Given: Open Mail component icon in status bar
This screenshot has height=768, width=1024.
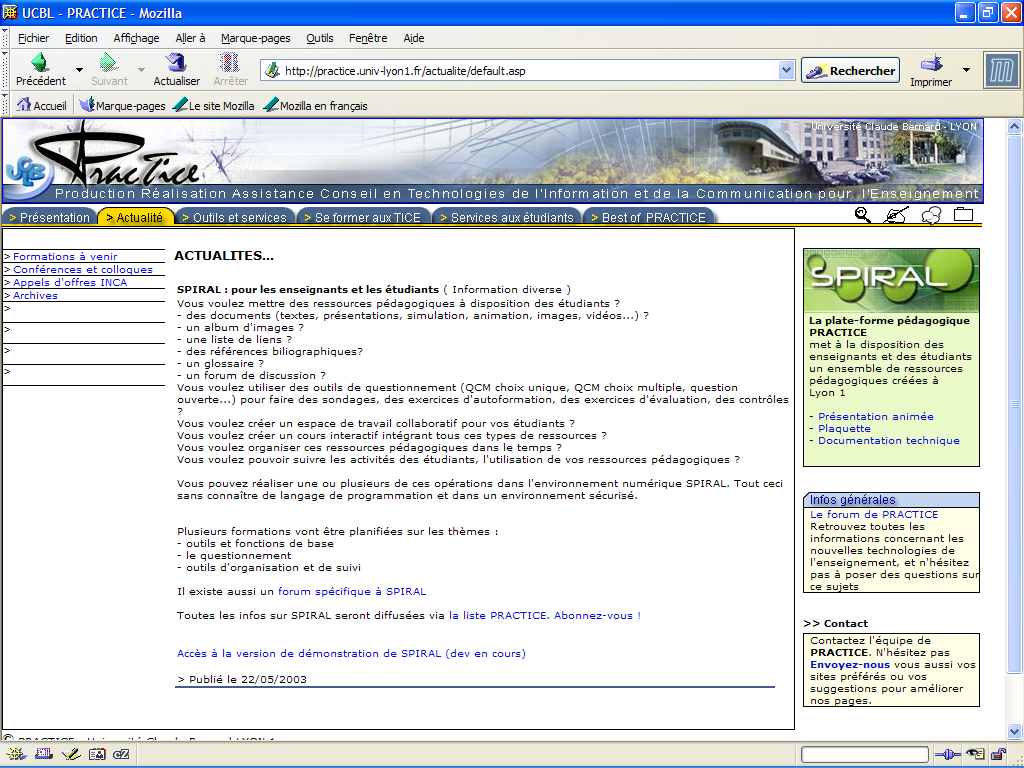Looking at the screenshot, I should click(x=44, y=754).
